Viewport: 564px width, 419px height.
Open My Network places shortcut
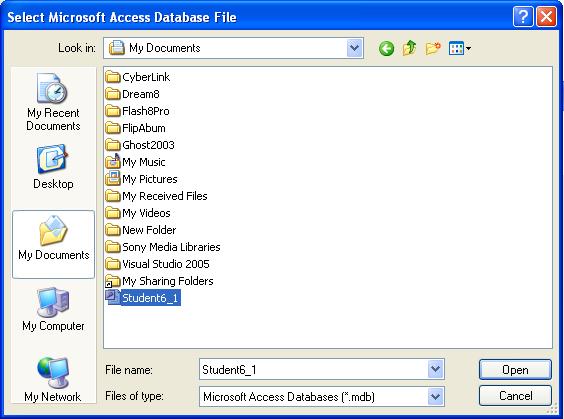pos(53,379)
